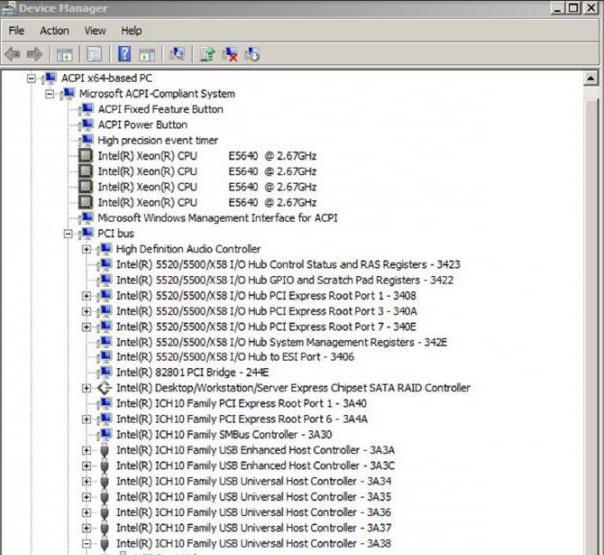This screenshot has width=604, height=555.
Task: Click icon of ACPI x64-based PC node
Action: 50,78
